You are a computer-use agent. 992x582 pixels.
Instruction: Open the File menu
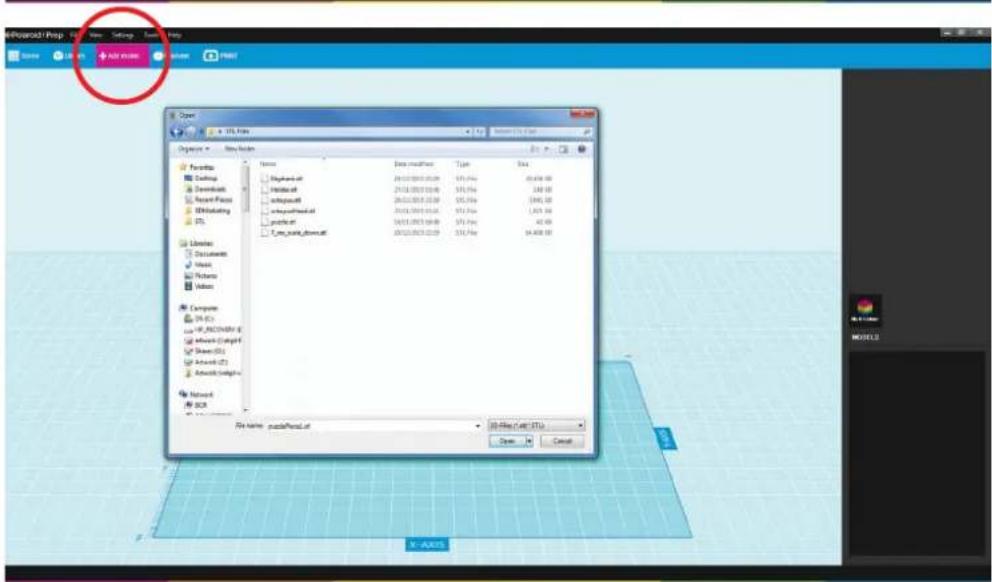pyautogui.click(x=75, y=35)
